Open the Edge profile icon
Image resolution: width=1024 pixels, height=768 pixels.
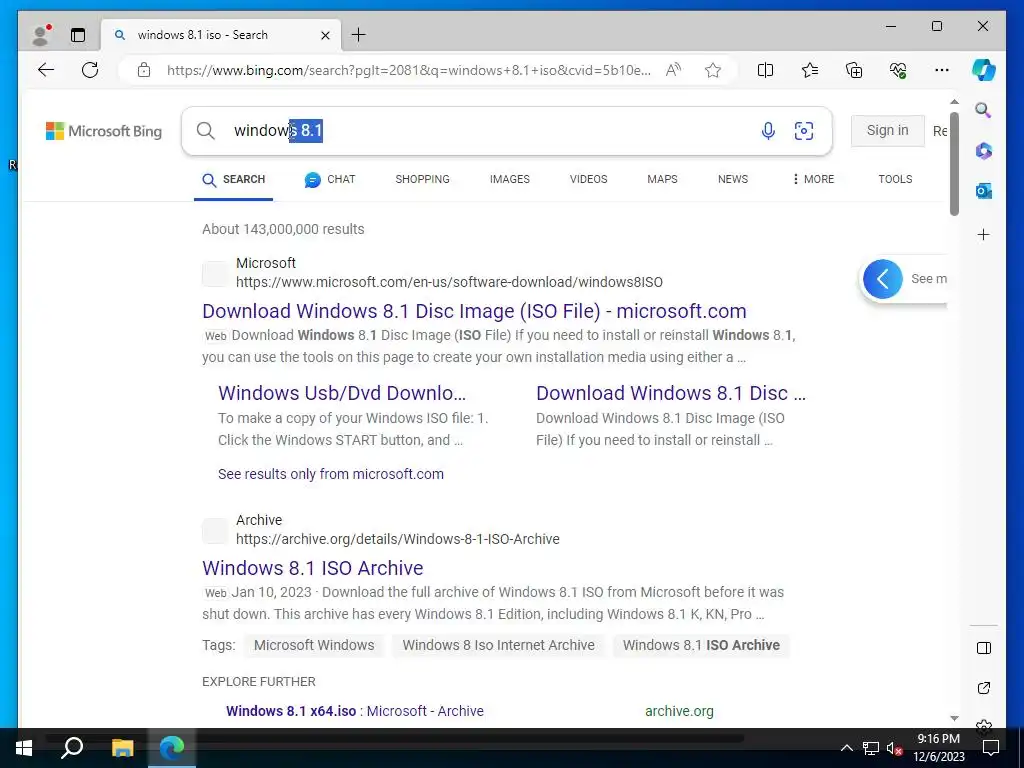pos(42,35)
